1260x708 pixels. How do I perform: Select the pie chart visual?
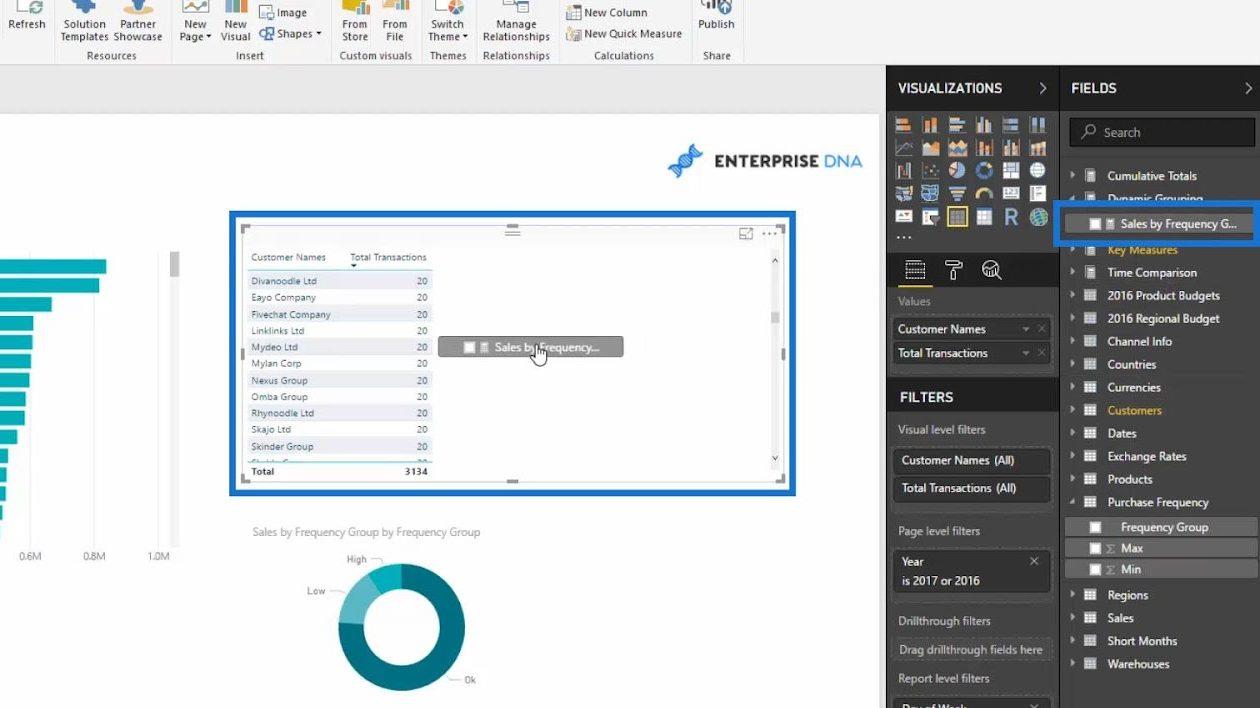(957, 171)
